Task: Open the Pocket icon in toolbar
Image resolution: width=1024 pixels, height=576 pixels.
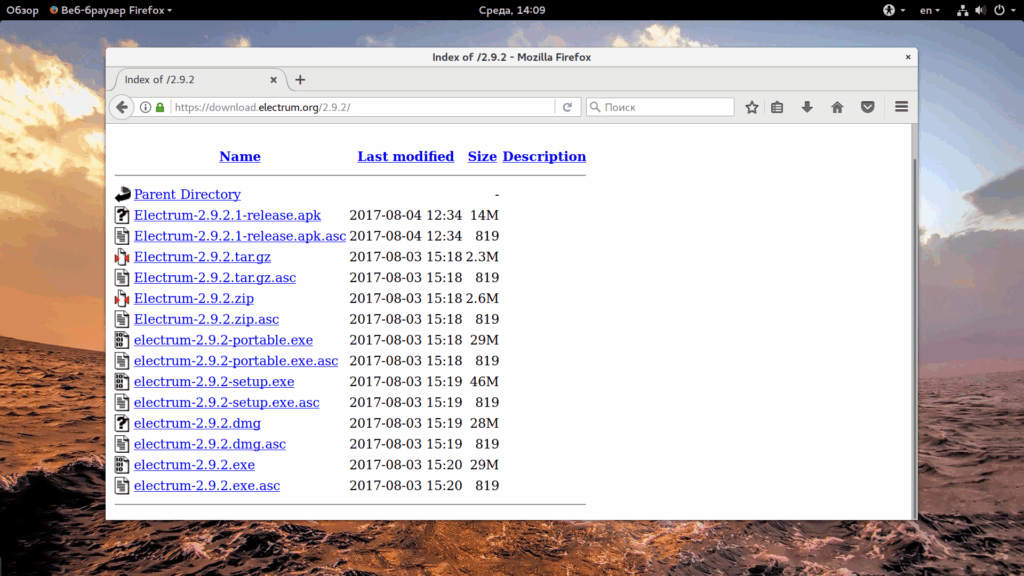Action: click(867, 107)
